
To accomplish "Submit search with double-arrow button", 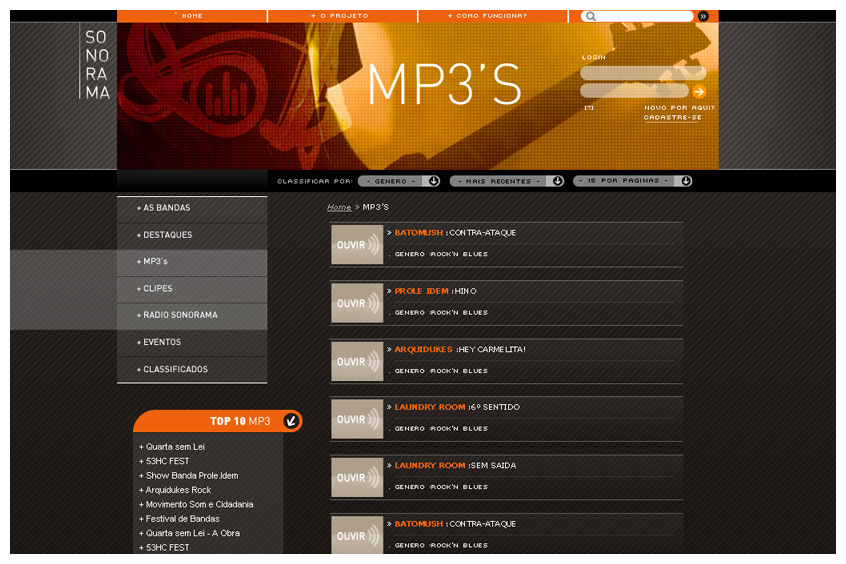I will (703, 16).
